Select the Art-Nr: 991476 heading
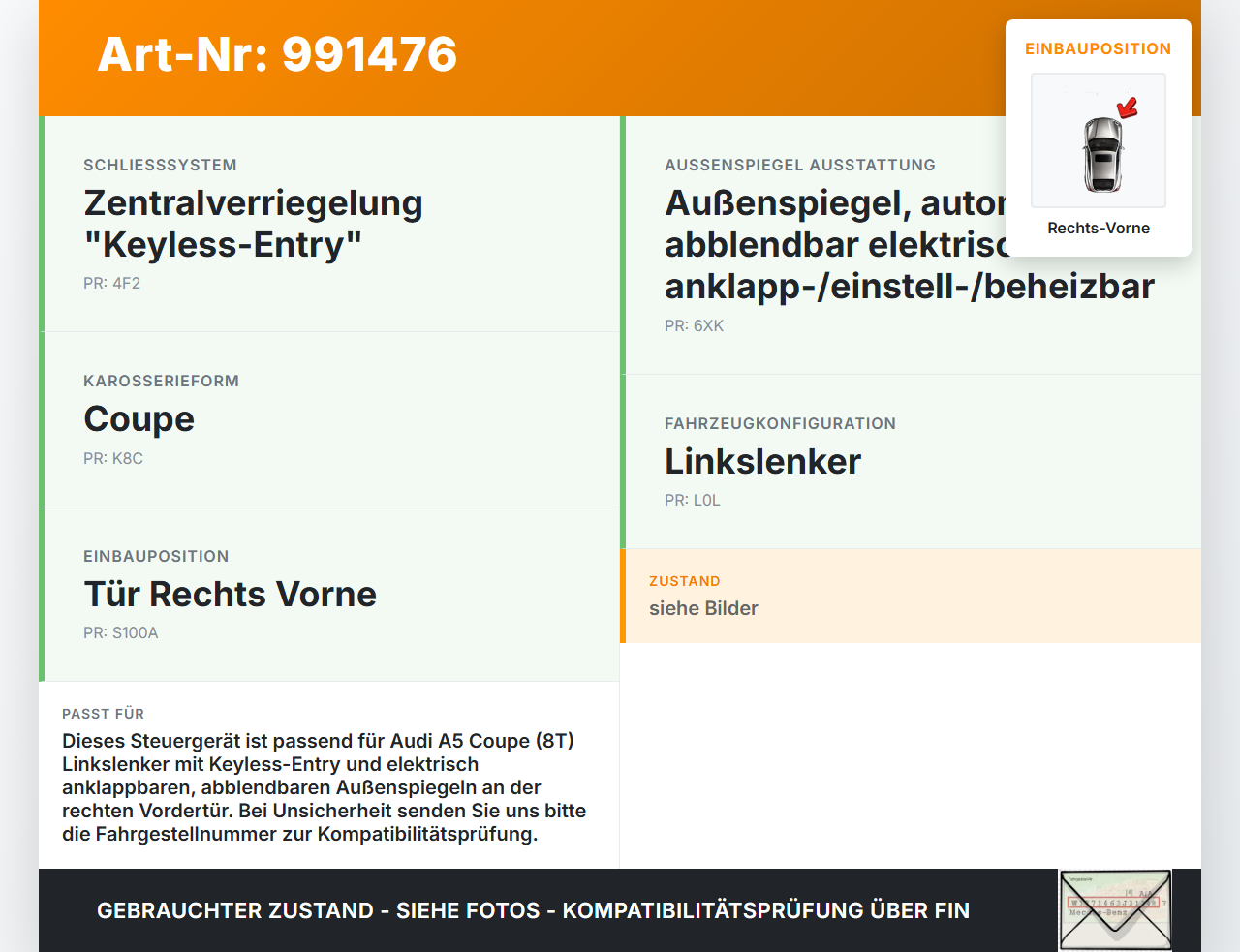The width and height of the screenshot is (1240, 952). [x=277, y=54]
